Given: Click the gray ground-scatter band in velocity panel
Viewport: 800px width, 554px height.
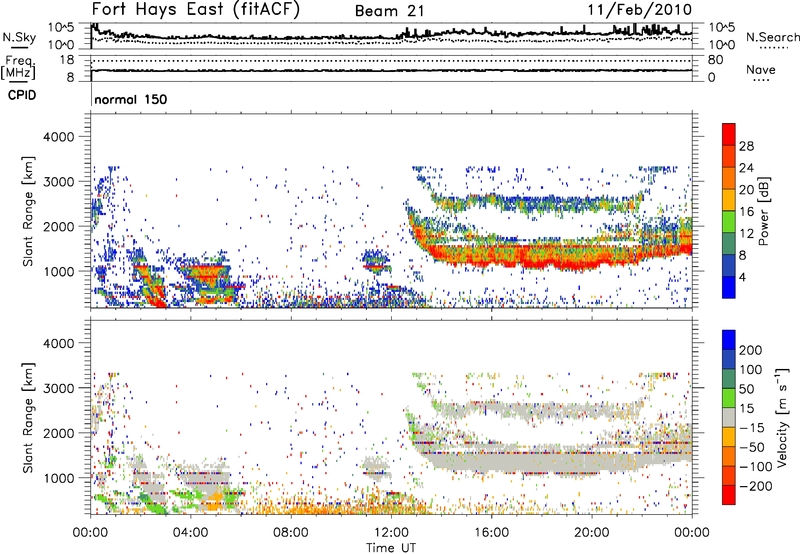Looking at the screenshot, I should point(551,463).
